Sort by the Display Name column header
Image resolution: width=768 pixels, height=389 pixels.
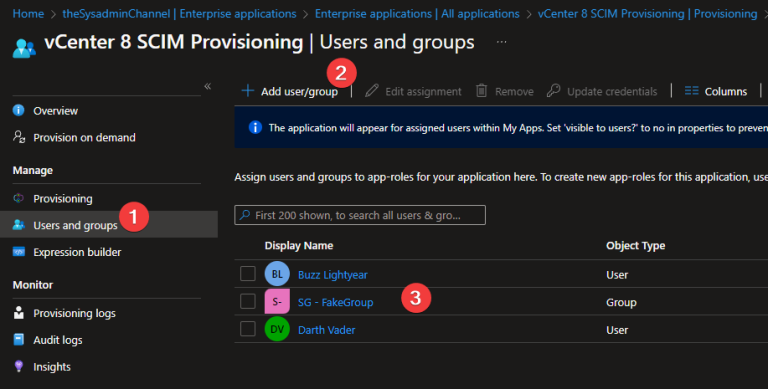[299, 245]
